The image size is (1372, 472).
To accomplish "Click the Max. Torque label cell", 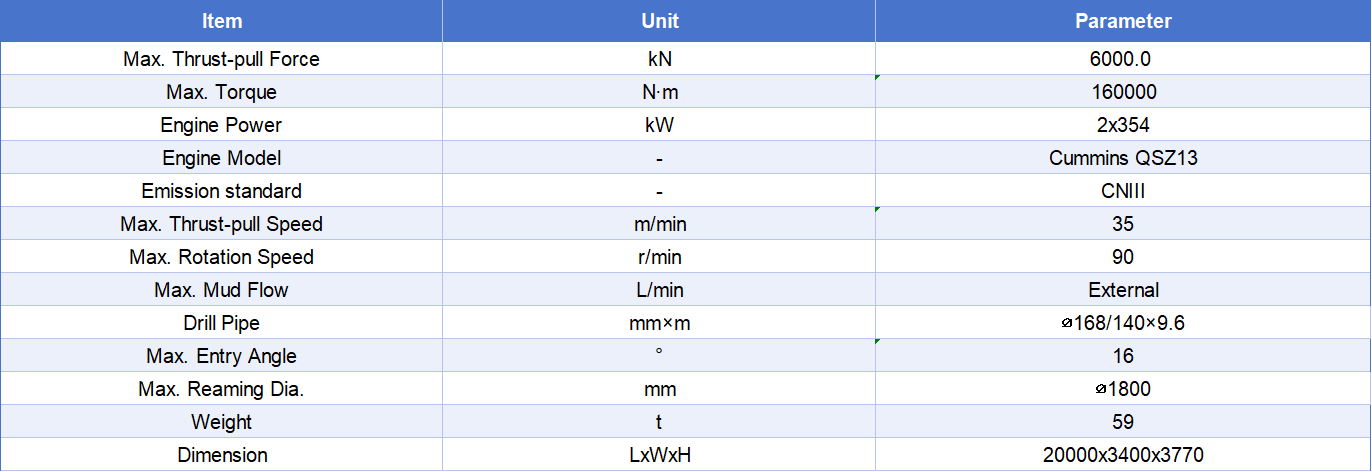I will click(x=221, y=92).
